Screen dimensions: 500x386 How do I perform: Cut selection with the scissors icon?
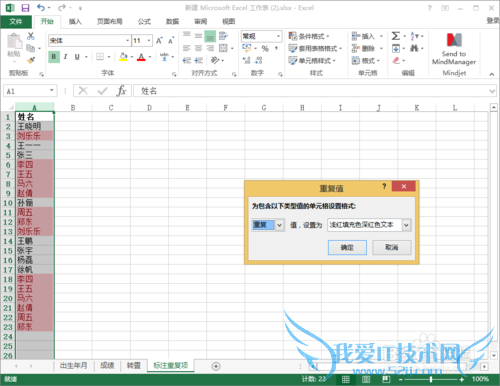31,36
